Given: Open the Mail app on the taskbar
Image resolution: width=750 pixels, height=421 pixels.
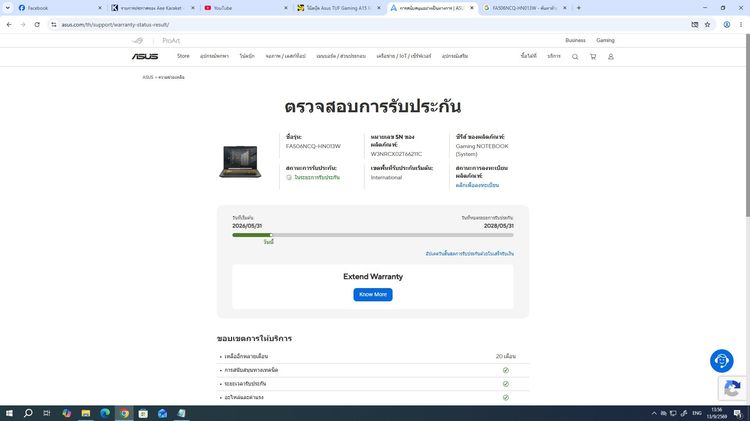Looking at the screenshot, I should 162,413.
